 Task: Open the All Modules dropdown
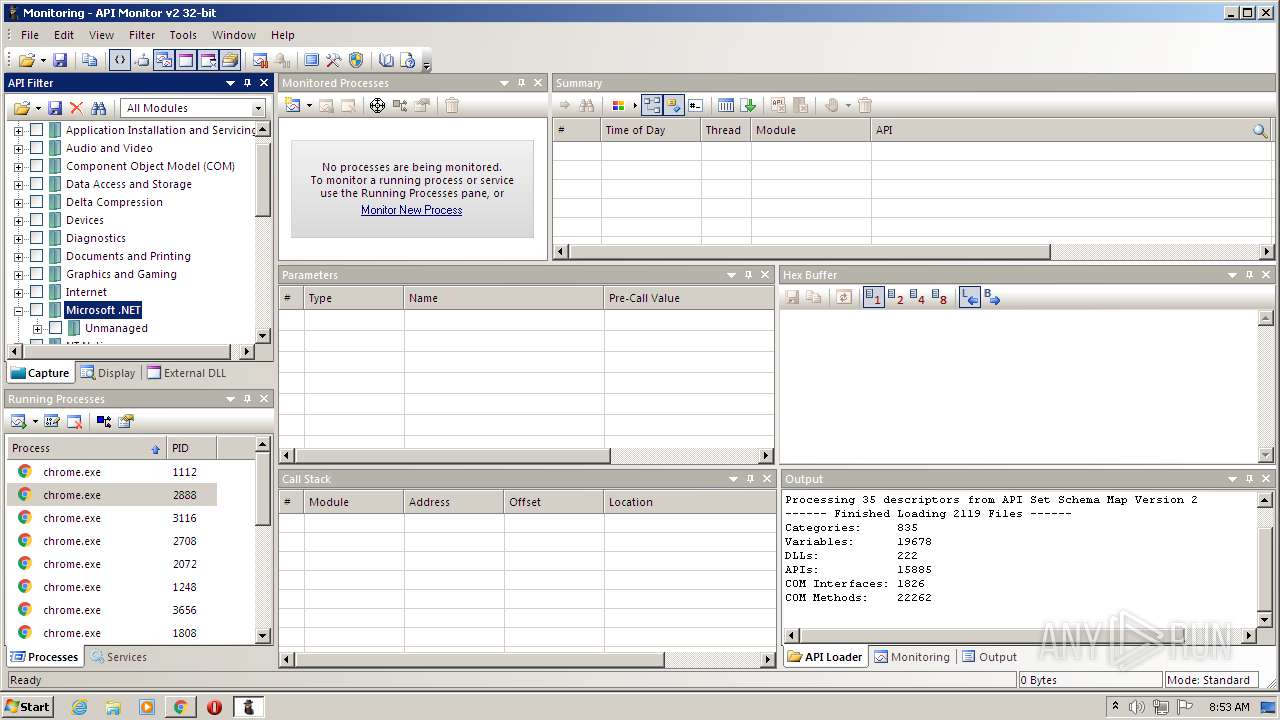click(194, 108)
